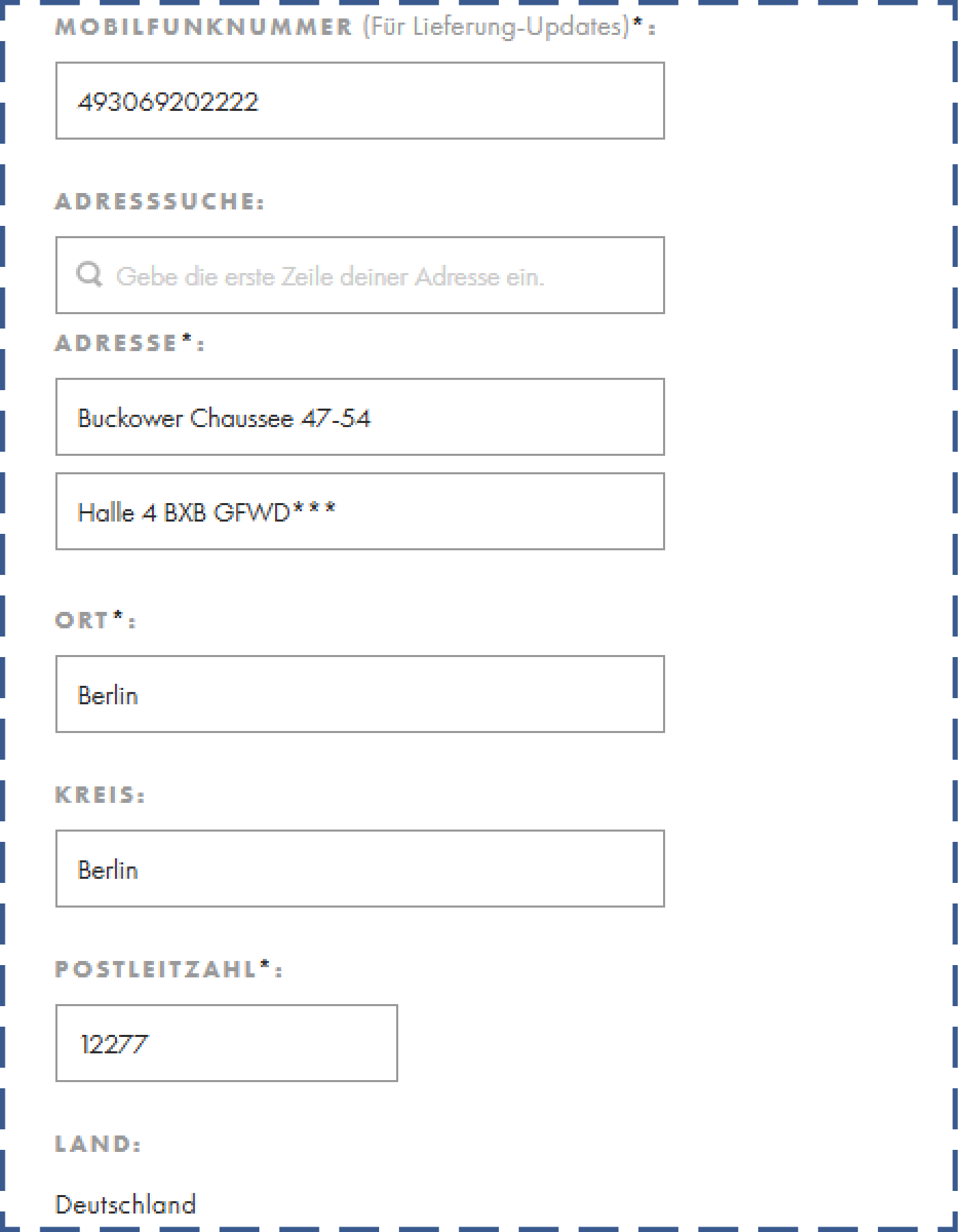Click the Ort label

pyautogui.click(x=82, y=621)
